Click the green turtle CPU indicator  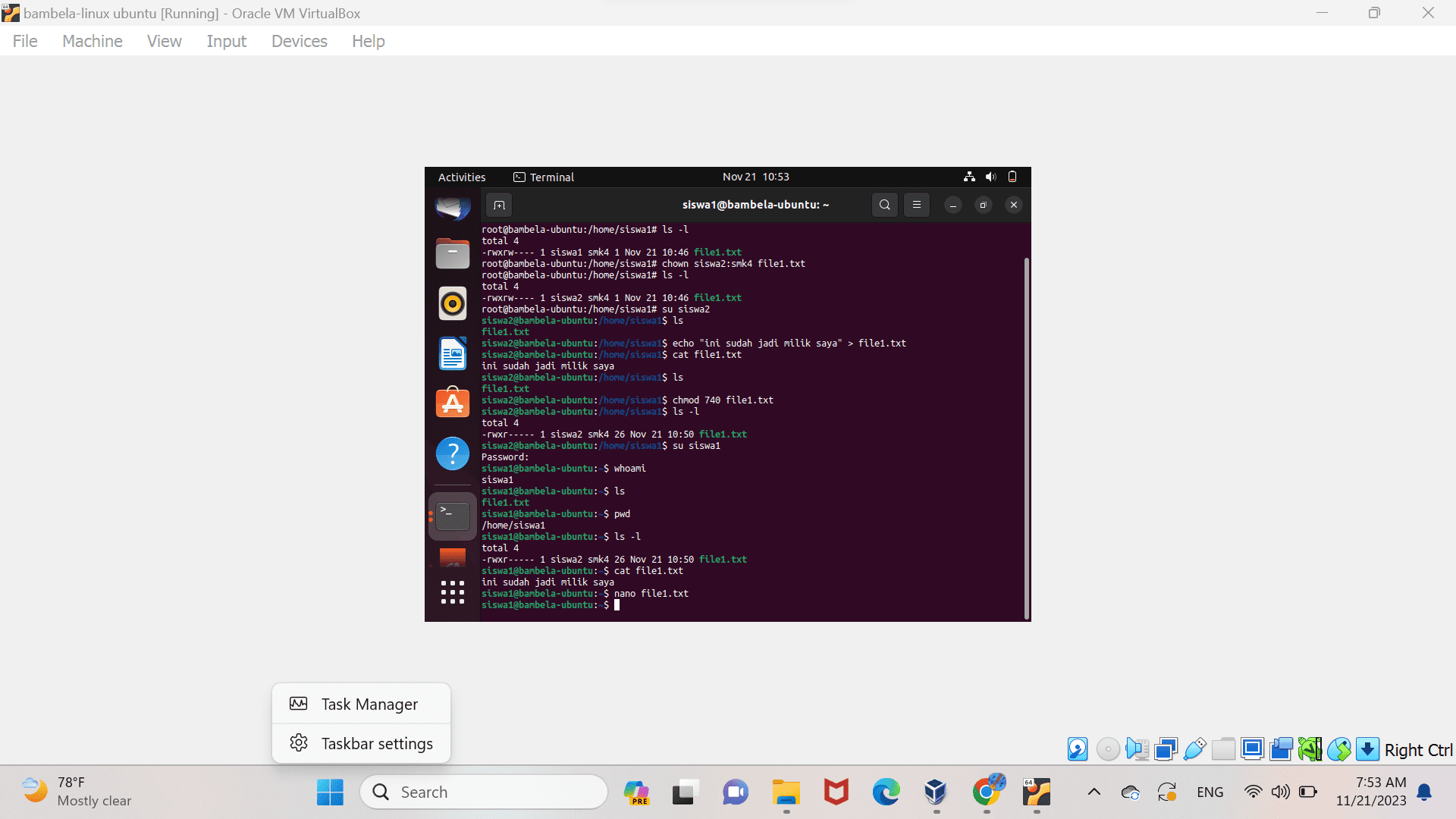click(1310, 749)
